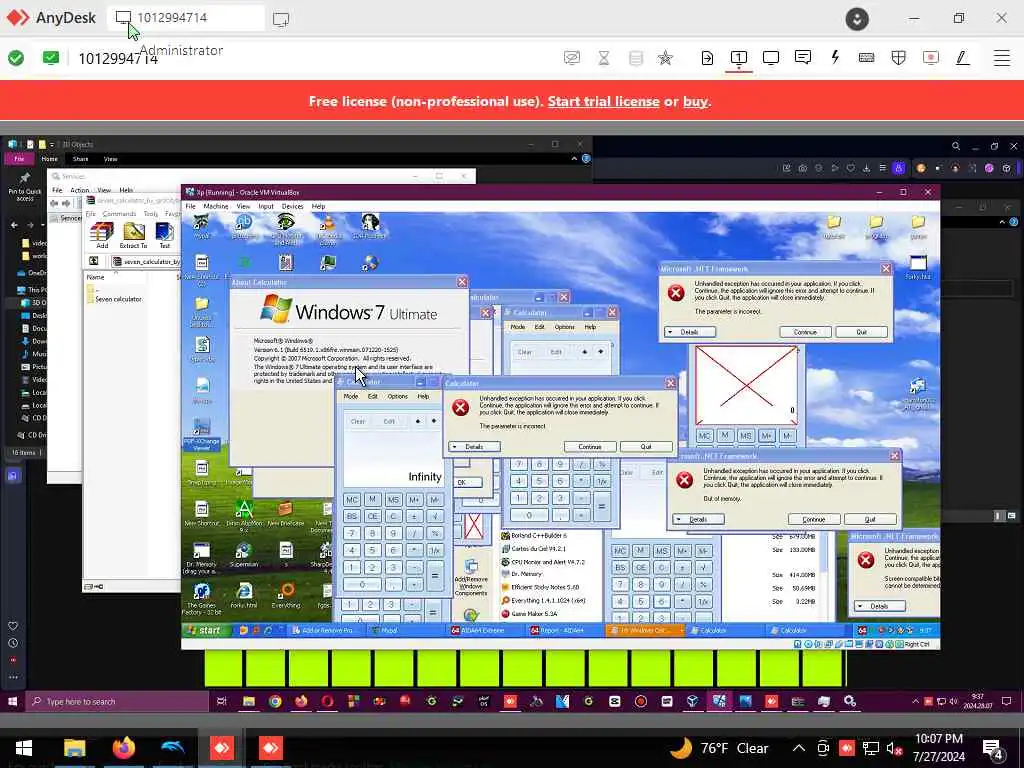The width and height of the screenshot is (1024, 768).
Task: Activate AnyDesk whiteboard pen icon
Action: (x=962, y=57)
